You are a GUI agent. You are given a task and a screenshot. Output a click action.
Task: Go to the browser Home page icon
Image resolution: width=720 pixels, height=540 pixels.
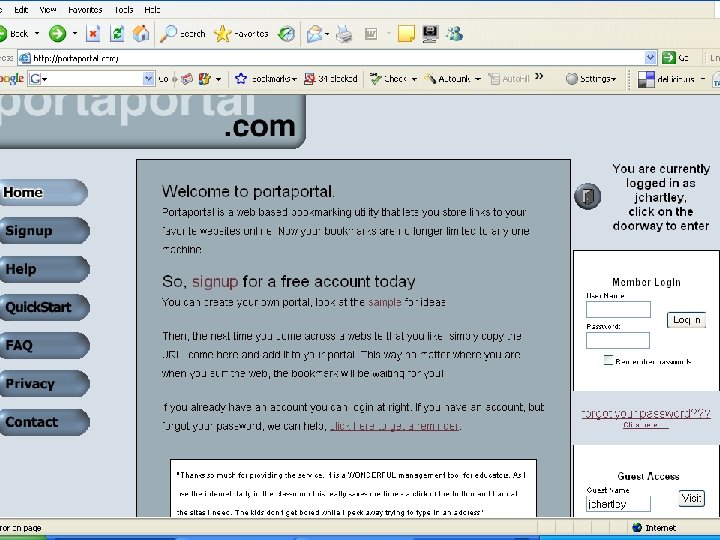point(141,33)
